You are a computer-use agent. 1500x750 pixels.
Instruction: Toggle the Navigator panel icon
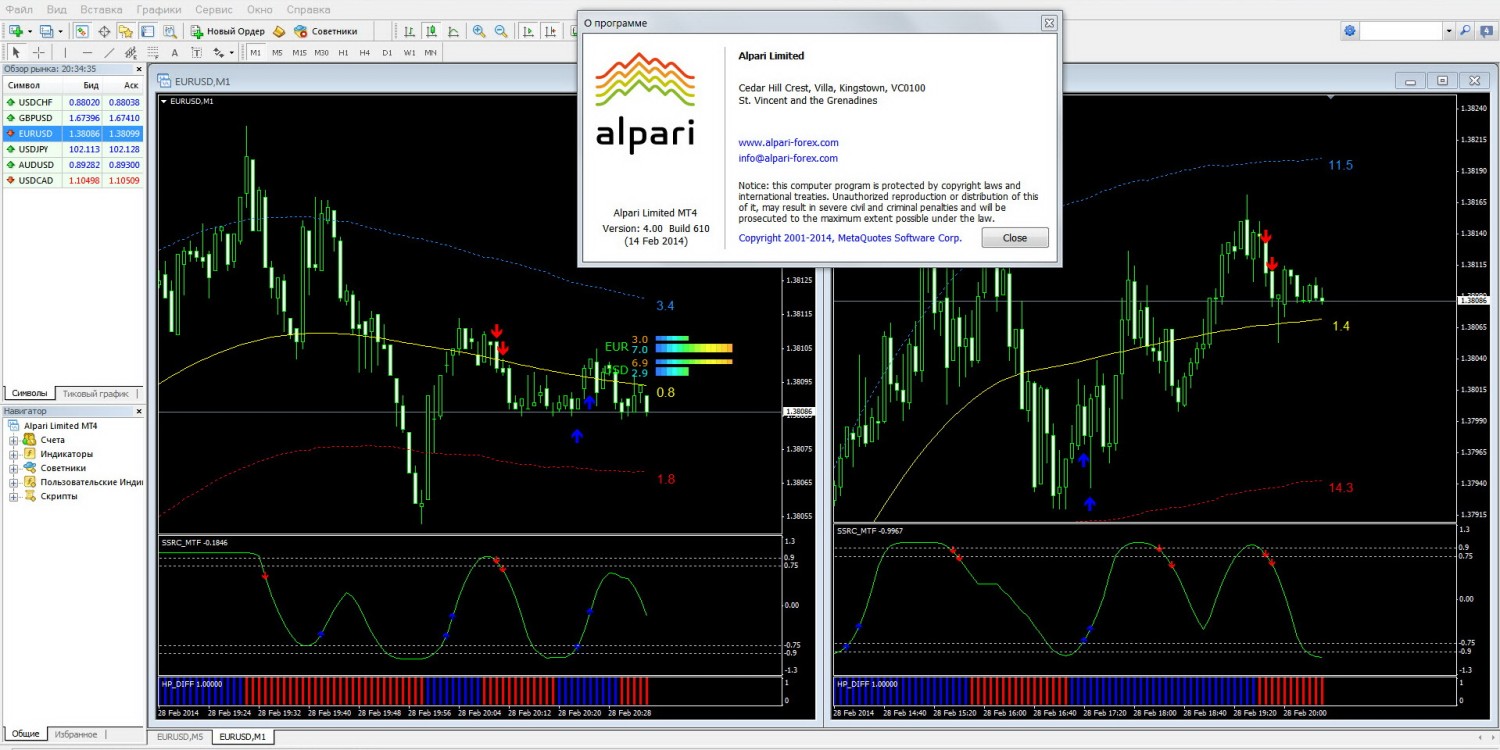coord(126,31)
